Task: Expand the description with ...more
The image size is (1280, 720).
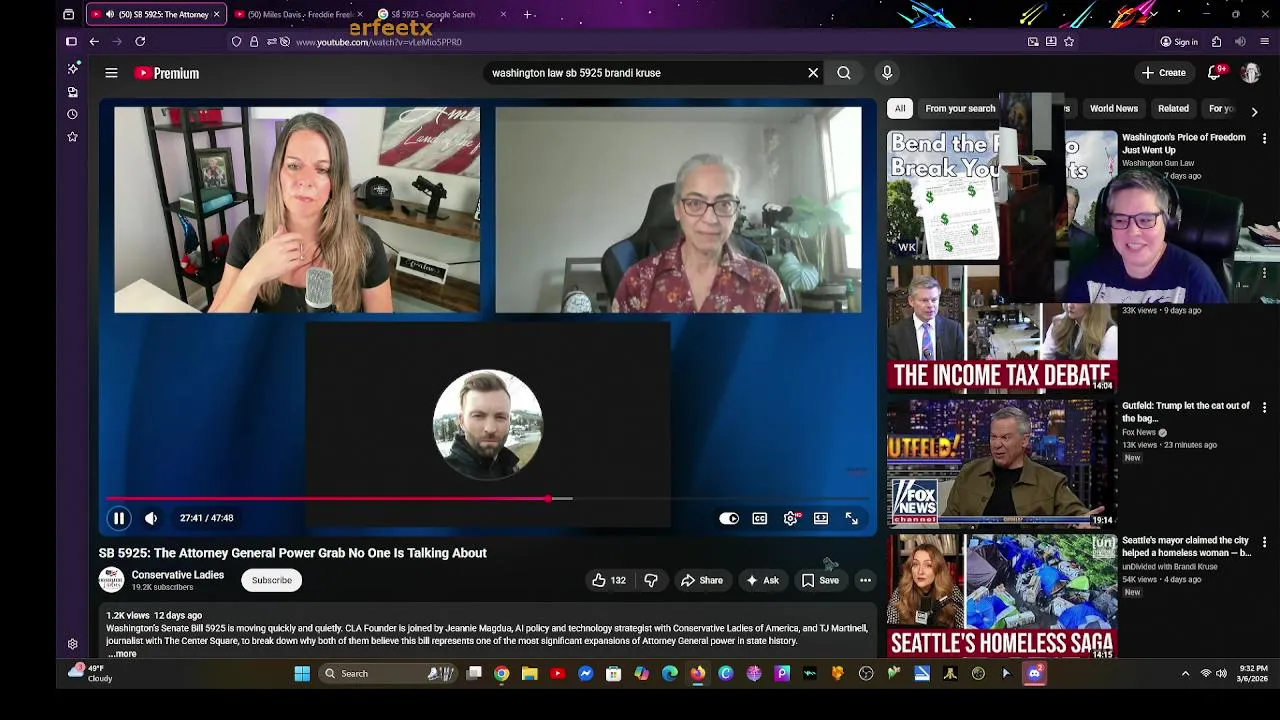Action: tap(122, 654)
